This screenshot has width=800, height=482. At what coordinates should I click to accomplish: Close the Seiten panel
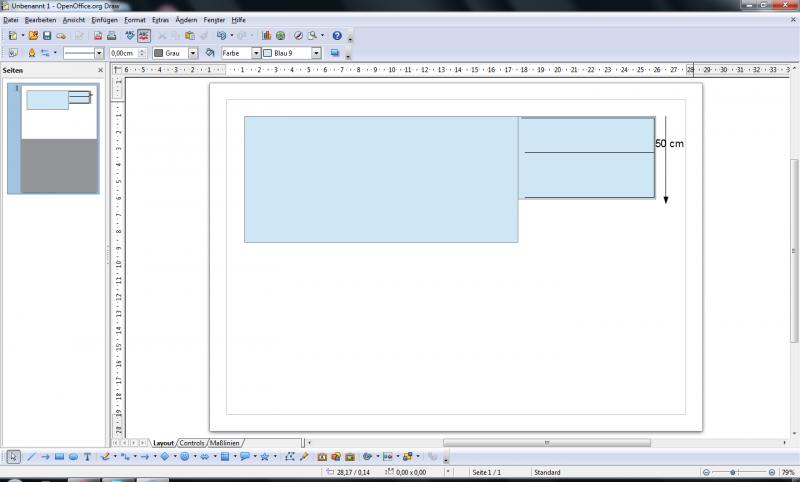click(100, 71)
